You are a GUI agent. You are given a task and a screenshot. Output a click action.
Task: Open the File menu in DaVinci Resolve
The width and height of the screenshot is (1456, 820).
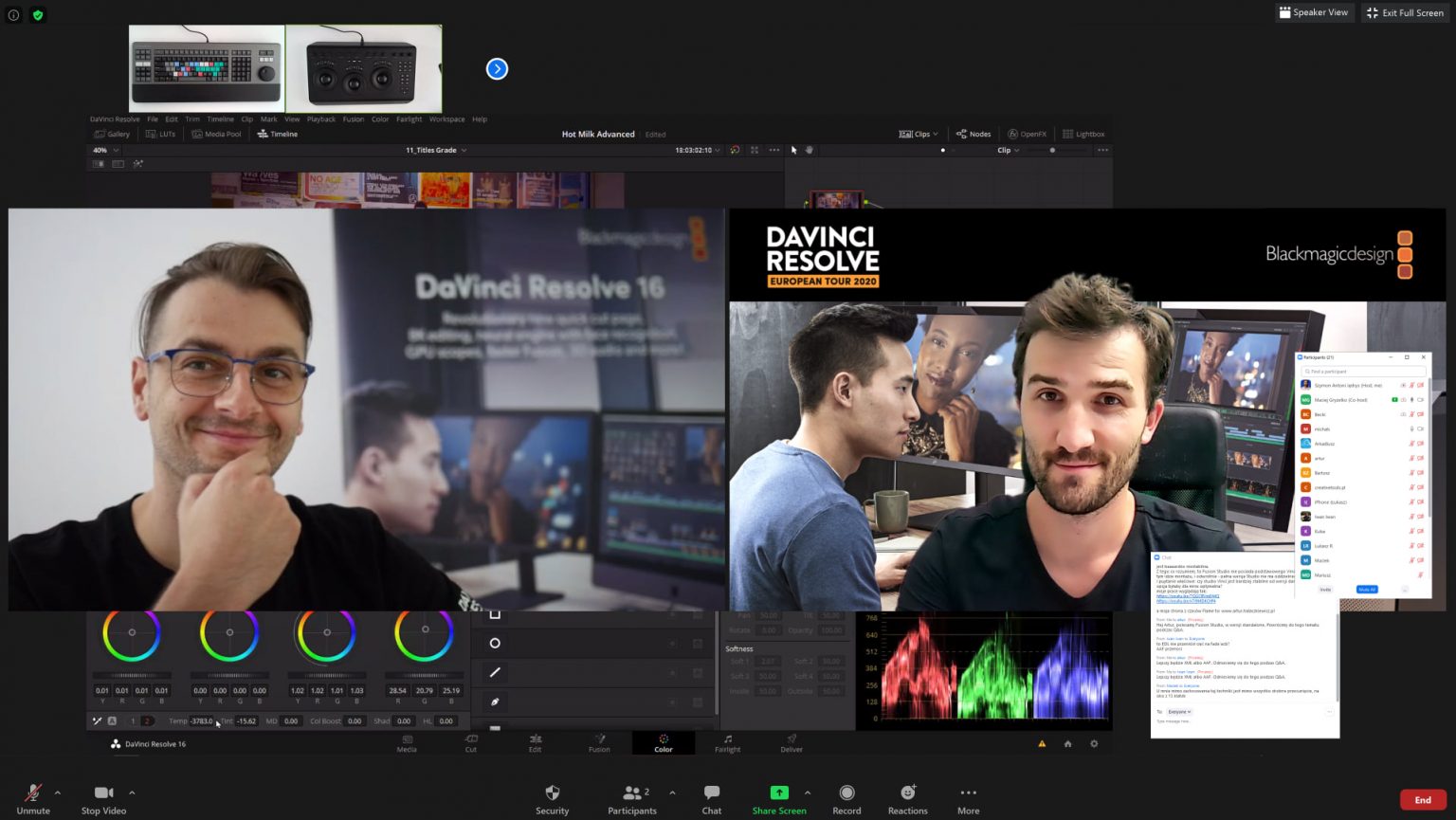pyautogui.click(x=152, y=119)
